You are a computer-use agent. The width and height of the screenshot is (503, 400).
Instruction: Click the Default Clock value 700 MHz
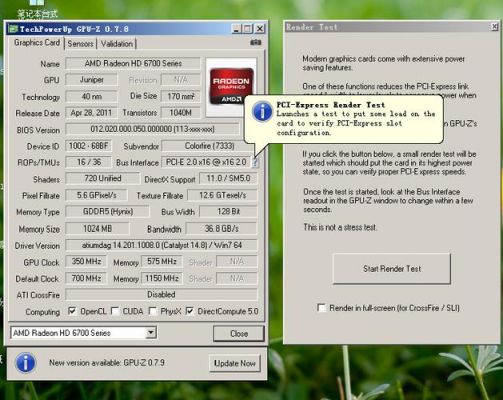86,278
